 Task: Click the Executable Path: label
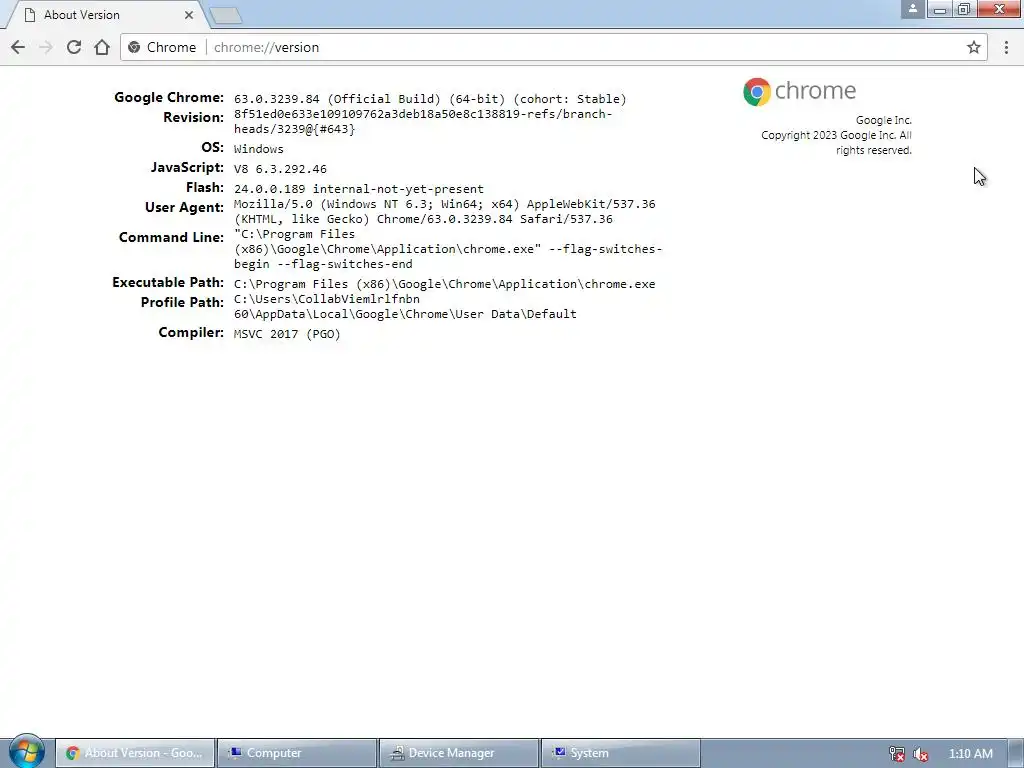pos(168,282)
